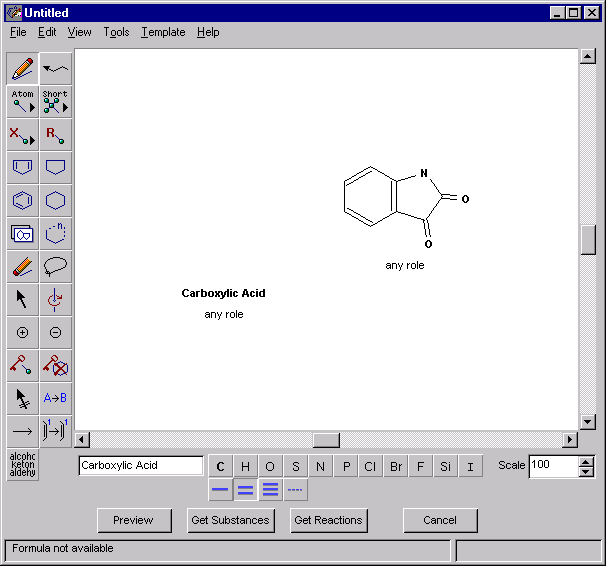Click the Get Substances button
Viewport: 606px width, 566px height.
coord(230,520)
